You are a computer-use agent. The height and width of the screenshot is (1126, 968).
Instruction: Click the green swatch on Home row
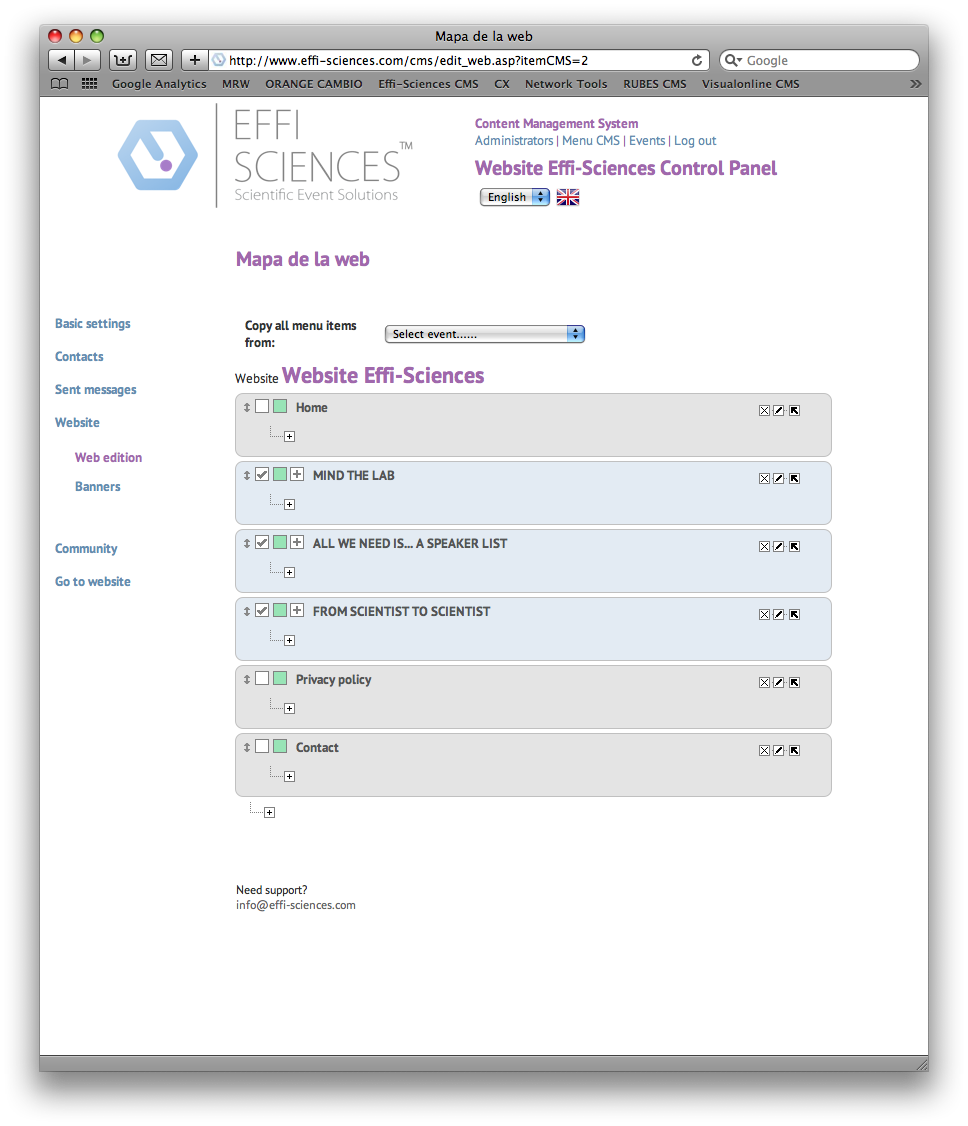pos(280,406)
